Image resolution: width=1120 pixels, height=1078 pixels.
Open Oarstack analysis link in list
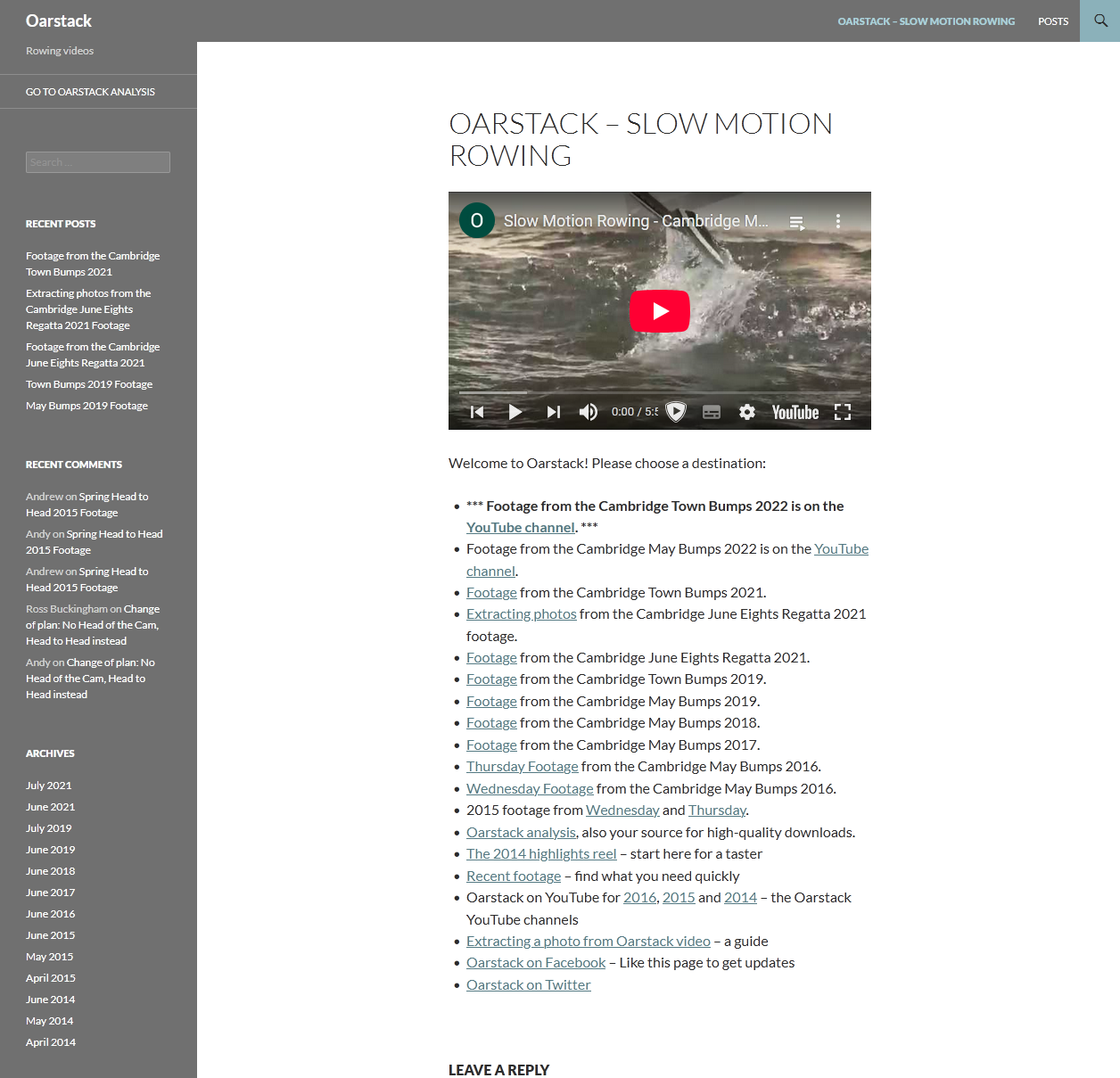521,833
